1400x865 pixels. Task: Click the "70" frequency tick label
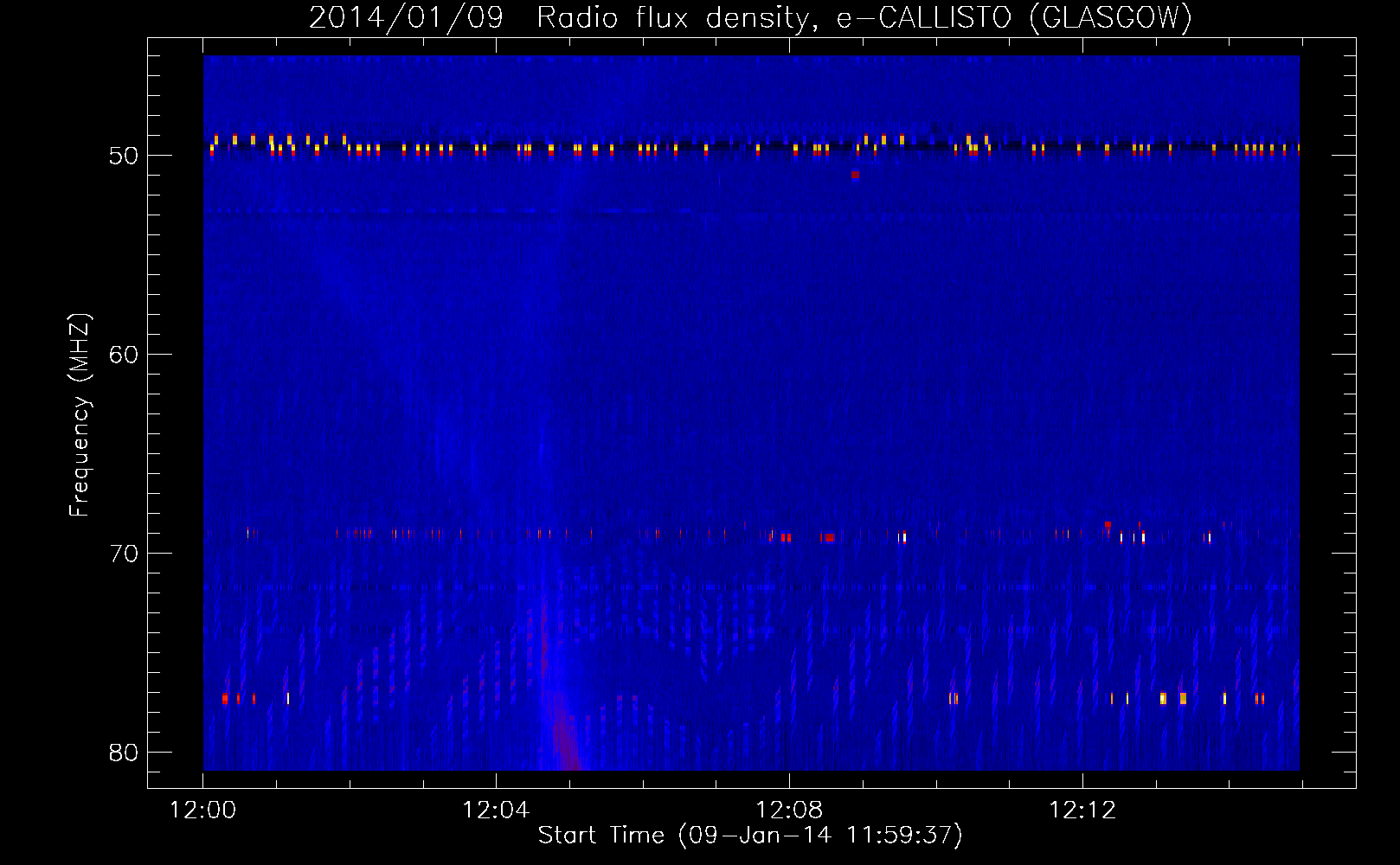click(124, 554)
